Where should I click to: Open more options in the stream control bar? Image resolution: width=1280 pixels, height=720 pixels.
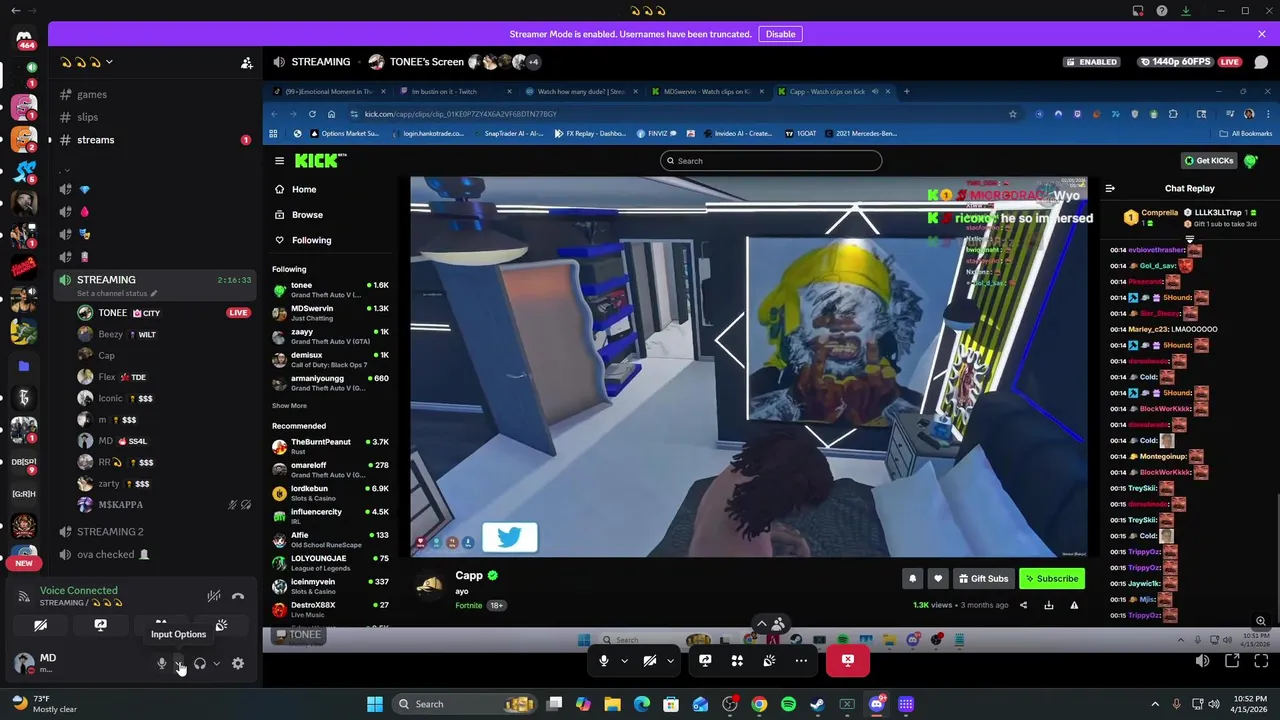coord(801,661)
